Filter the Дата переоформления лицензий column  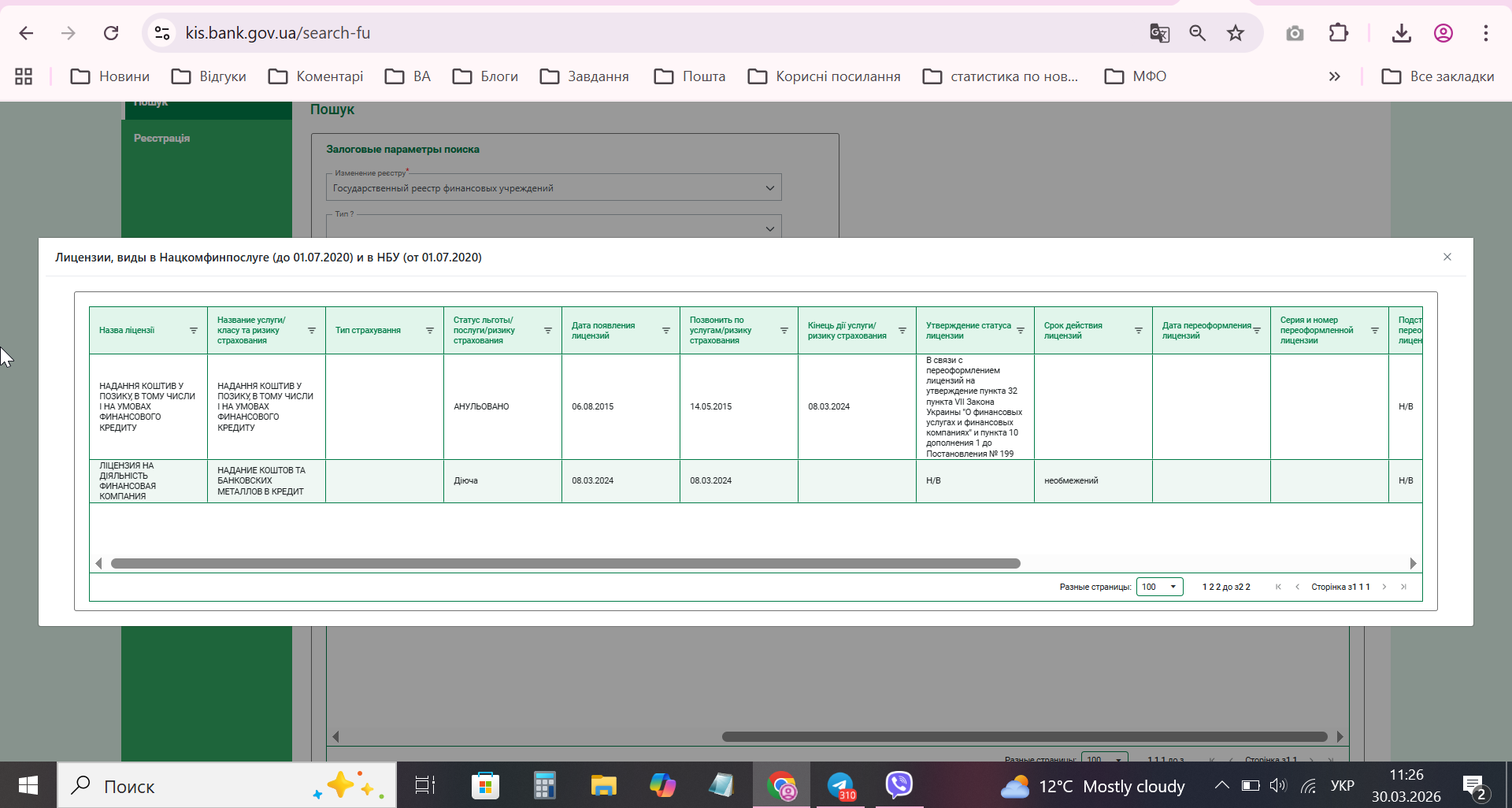pyautogui.click(x=1257, y=331)
